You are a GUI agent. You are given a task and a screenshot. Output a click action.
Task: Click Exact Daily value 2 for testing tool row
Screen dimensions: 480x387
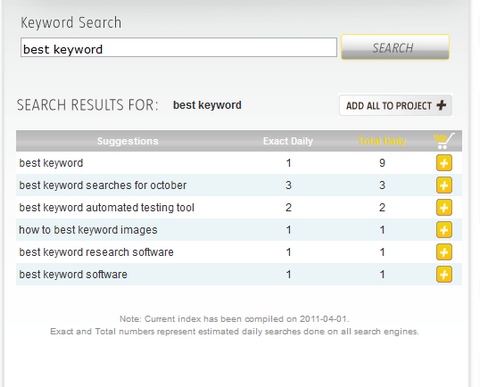click(x=288, y=208)
